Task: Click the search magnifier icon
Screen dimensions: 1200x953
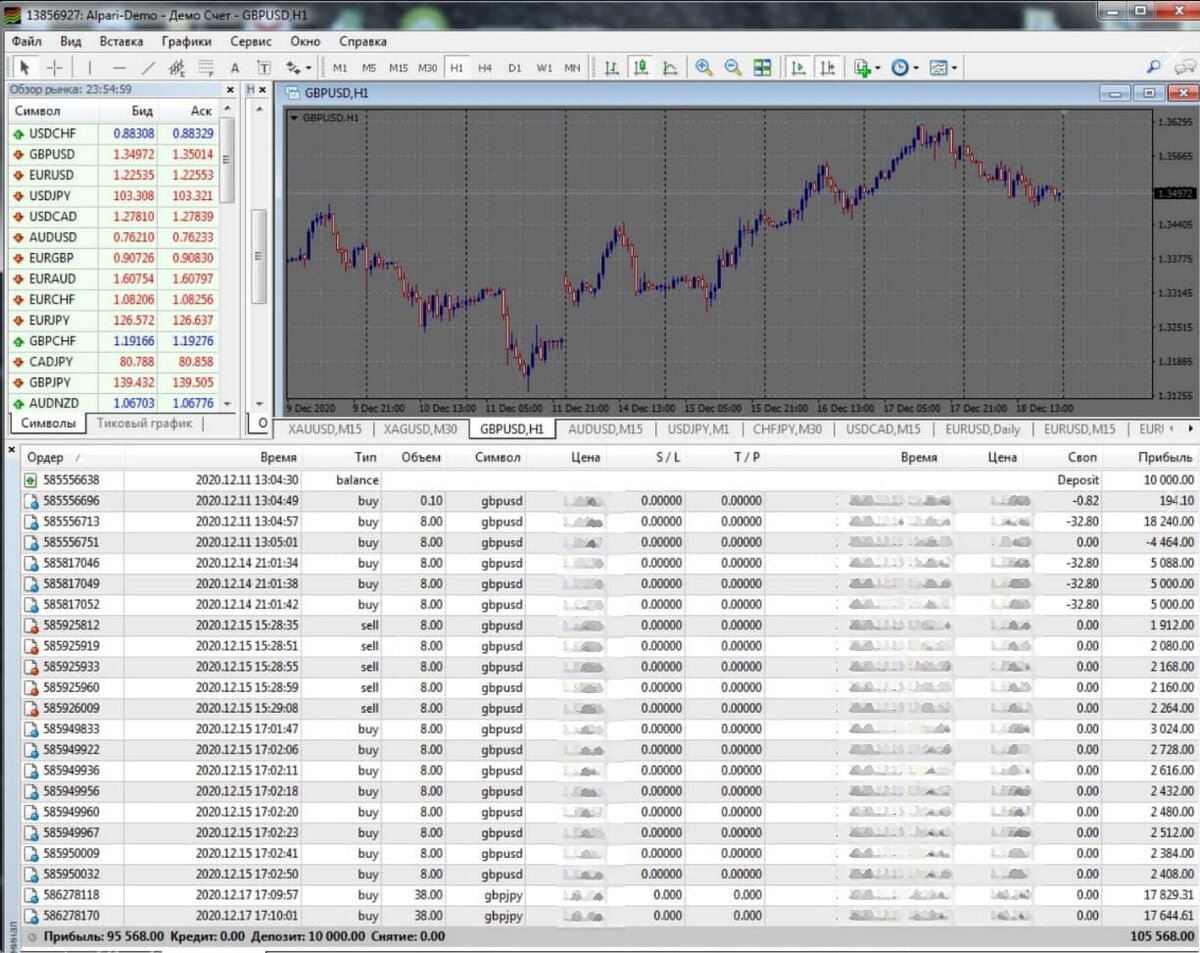Action: (x=1154, y=68)
